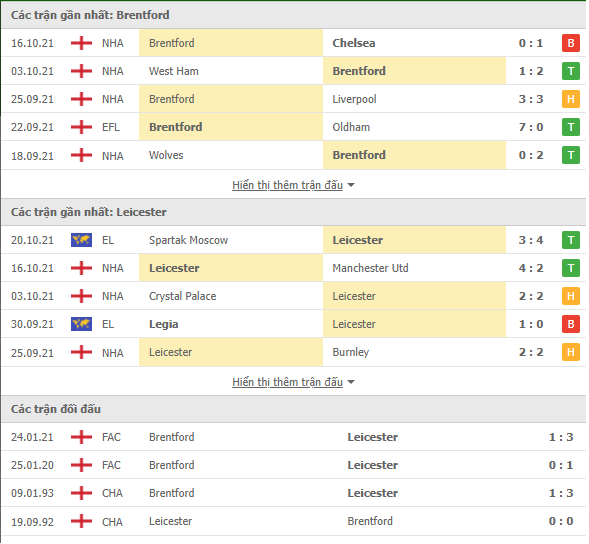Click the green T badge for Leicester vs Manchester Utd
Image resolution: width=589 pixels, height=544 pixels.
pos(572,269)
